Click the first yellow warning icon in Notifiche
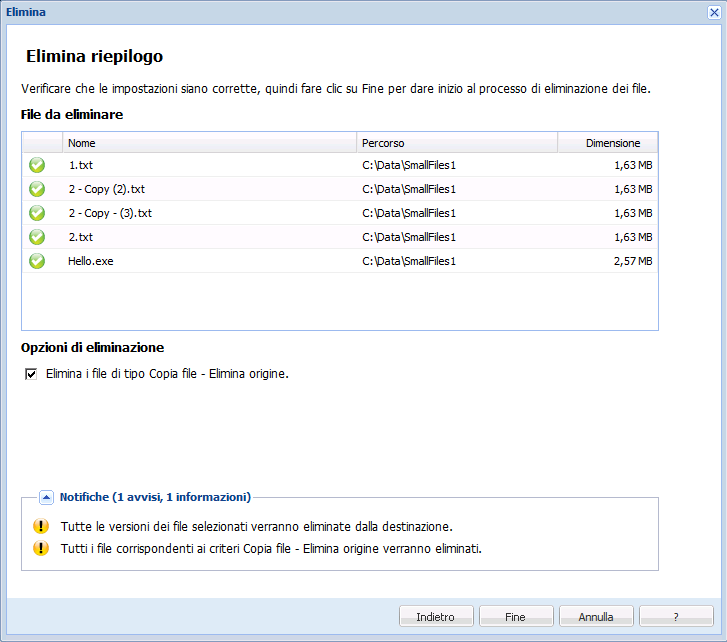The height and width of the screenshot is (642, 727). [40, 526]
